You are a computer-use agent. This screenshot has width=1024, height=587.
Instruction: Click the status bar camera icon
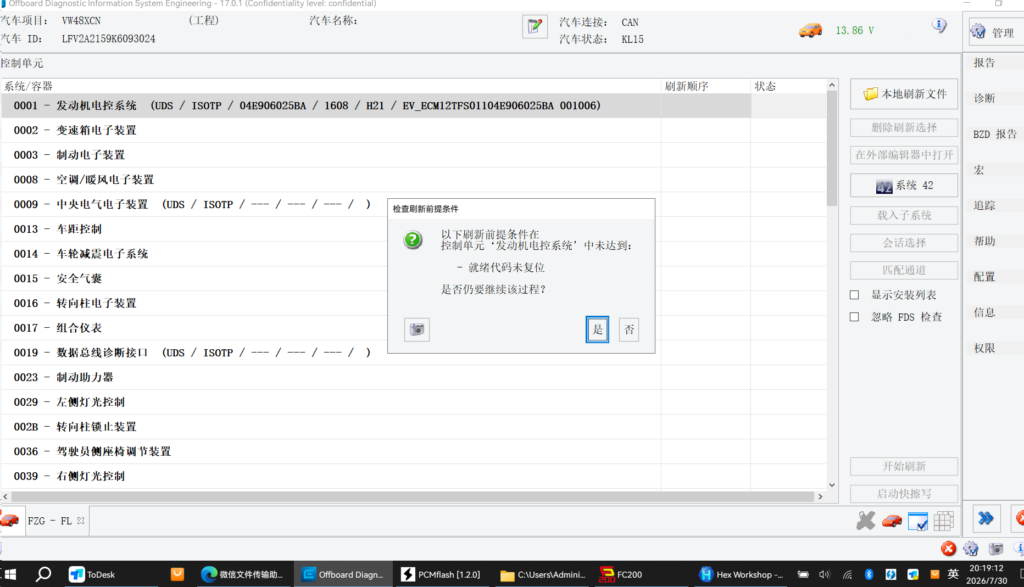coord(995,548)
